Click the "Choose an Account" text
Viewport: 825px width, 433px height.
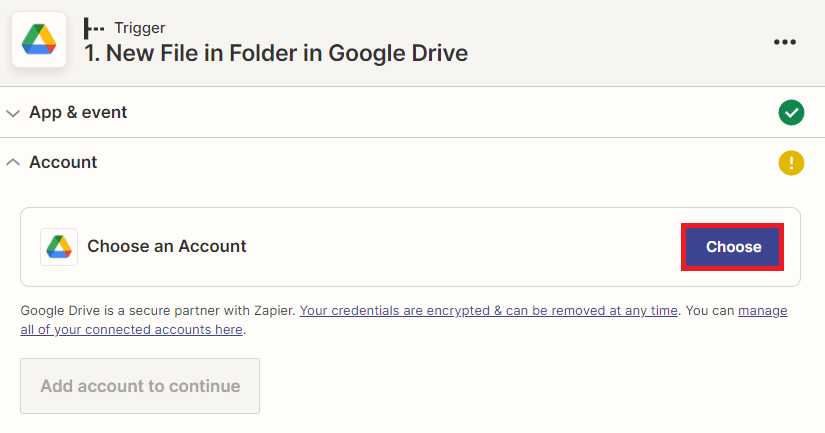(167, 246)
